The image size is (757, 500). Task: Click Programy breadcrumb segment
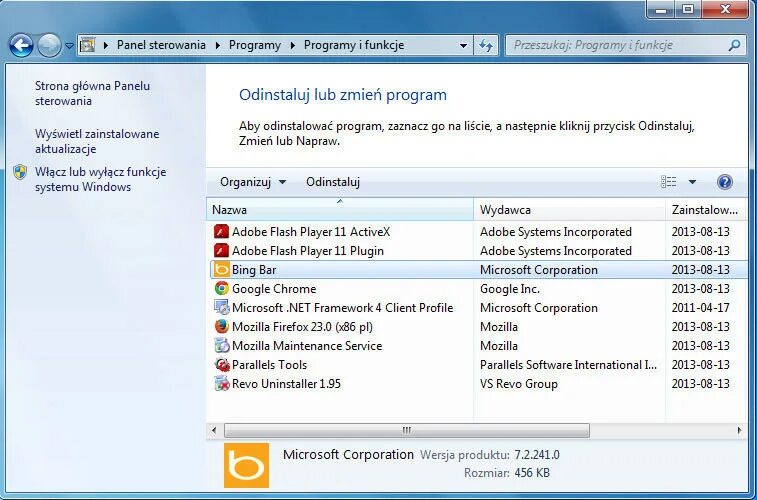point(254,45)
